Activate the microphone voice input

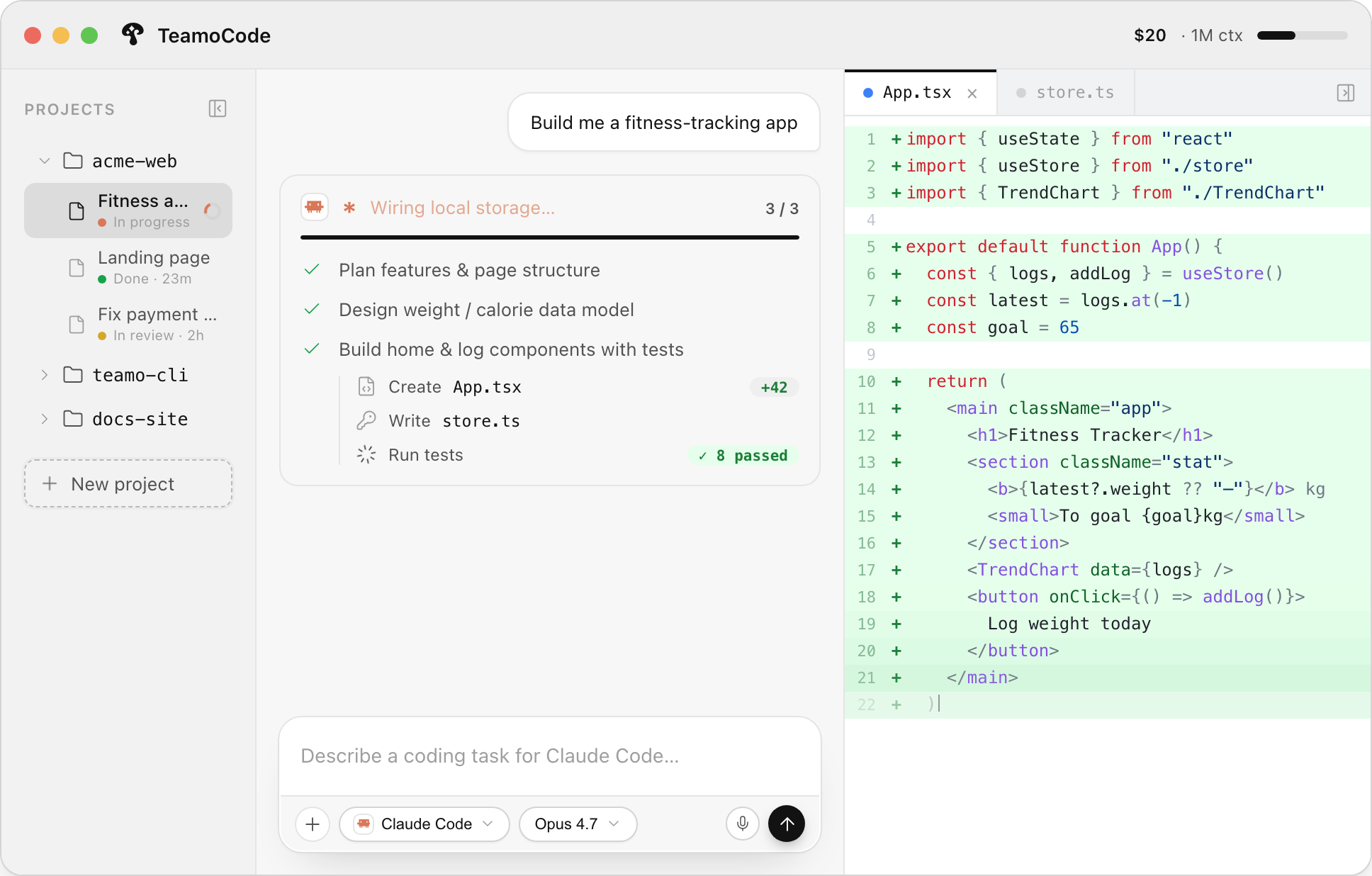743,824
